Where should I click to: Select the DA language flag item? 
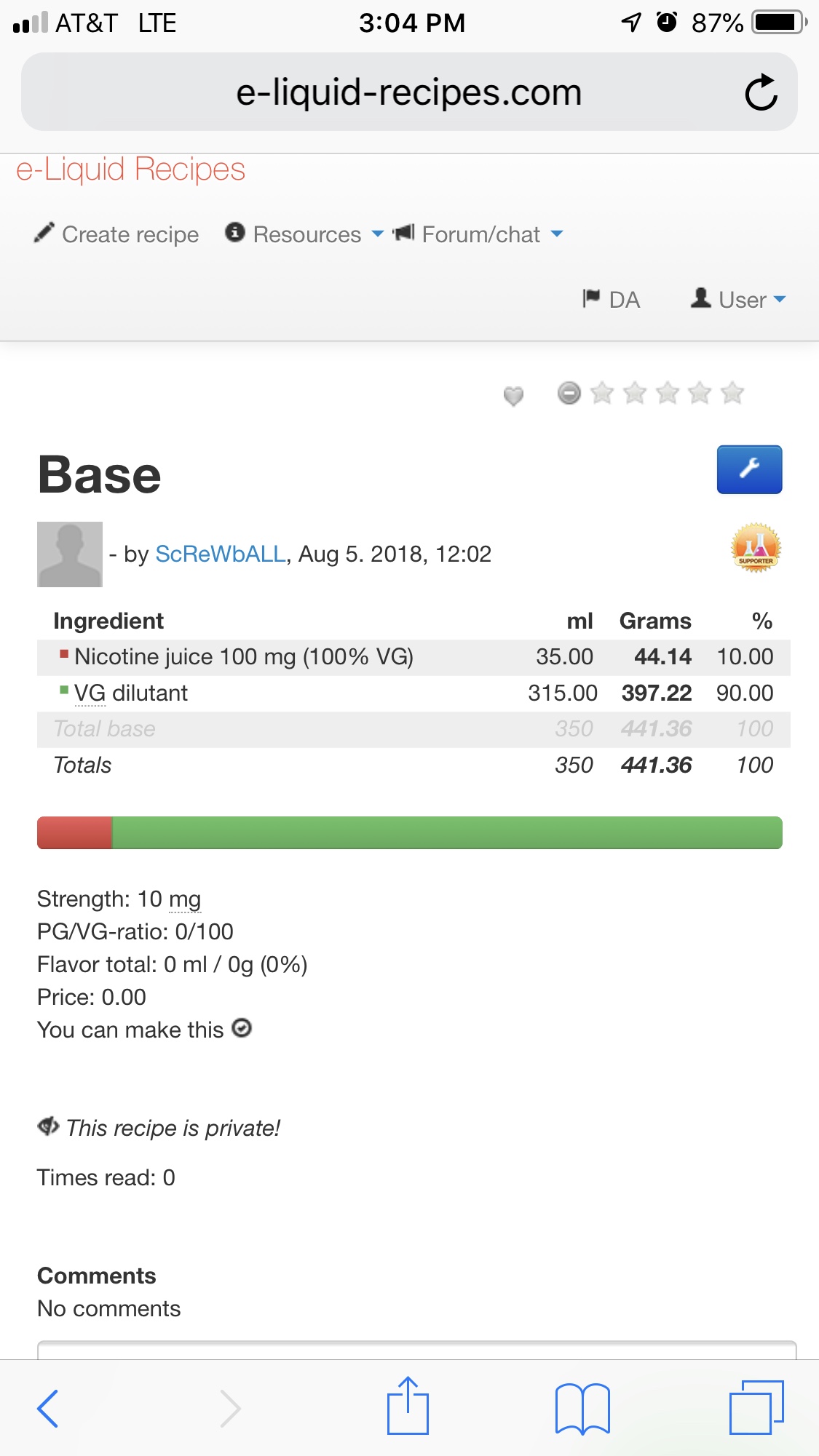point(612,299)
